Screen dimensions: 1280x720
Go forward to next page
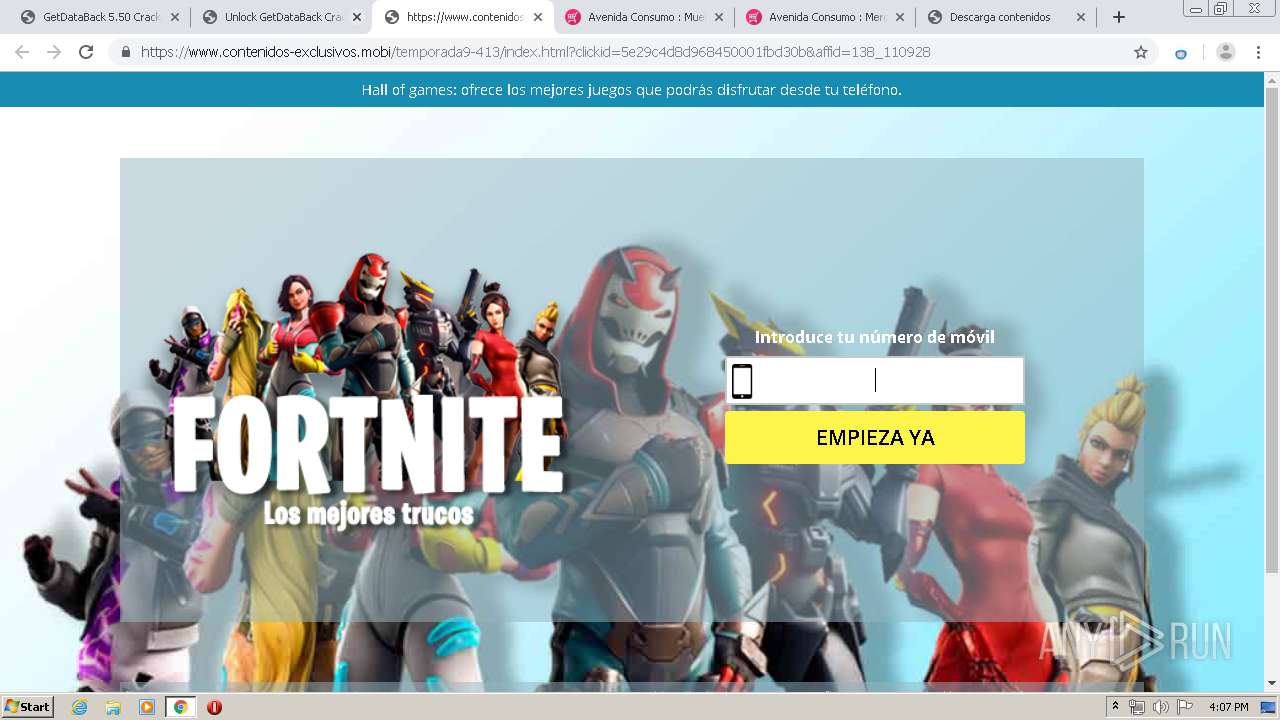pos(54,52)
